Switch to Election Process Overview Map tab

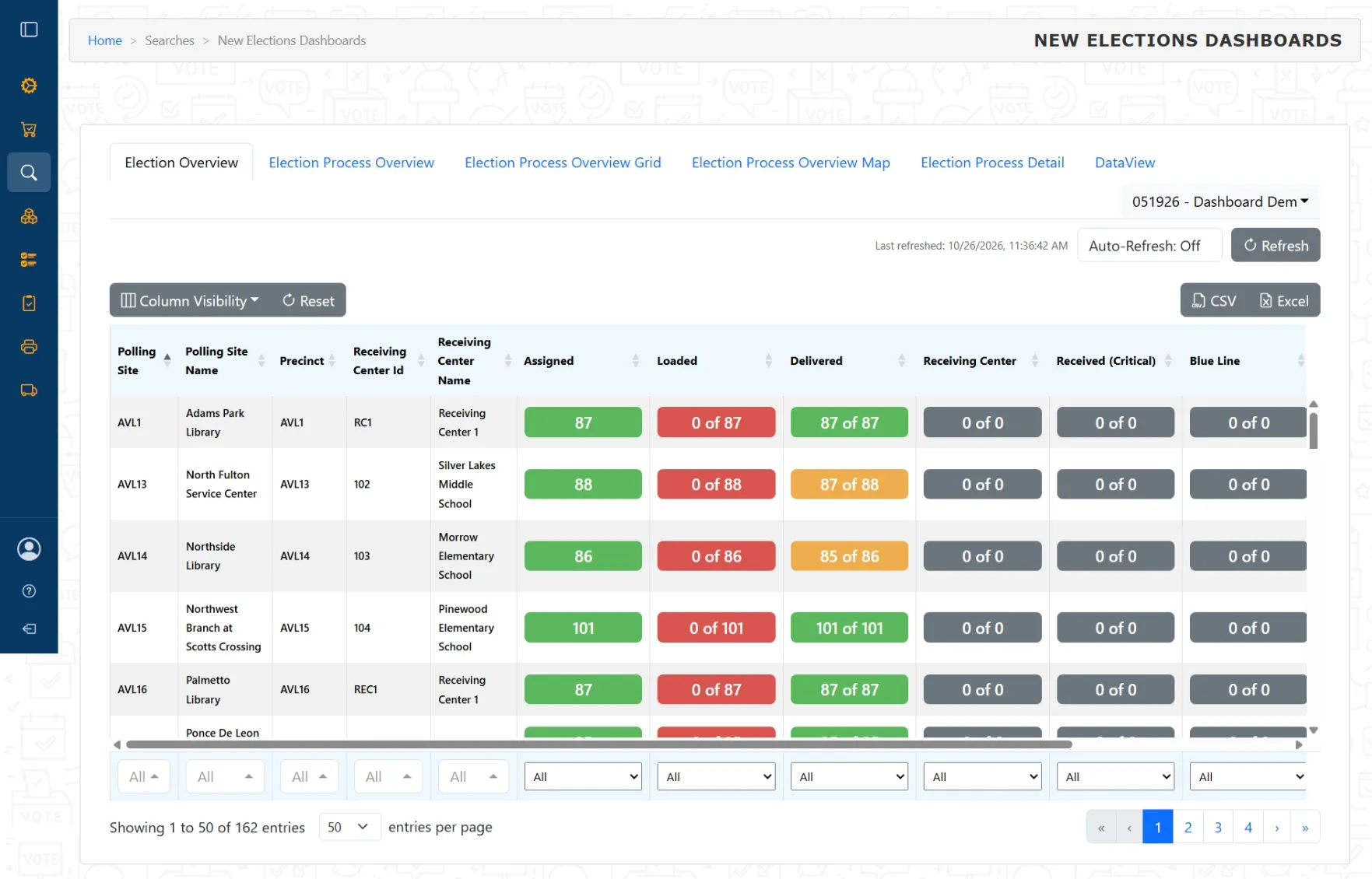tap(791, 163)
